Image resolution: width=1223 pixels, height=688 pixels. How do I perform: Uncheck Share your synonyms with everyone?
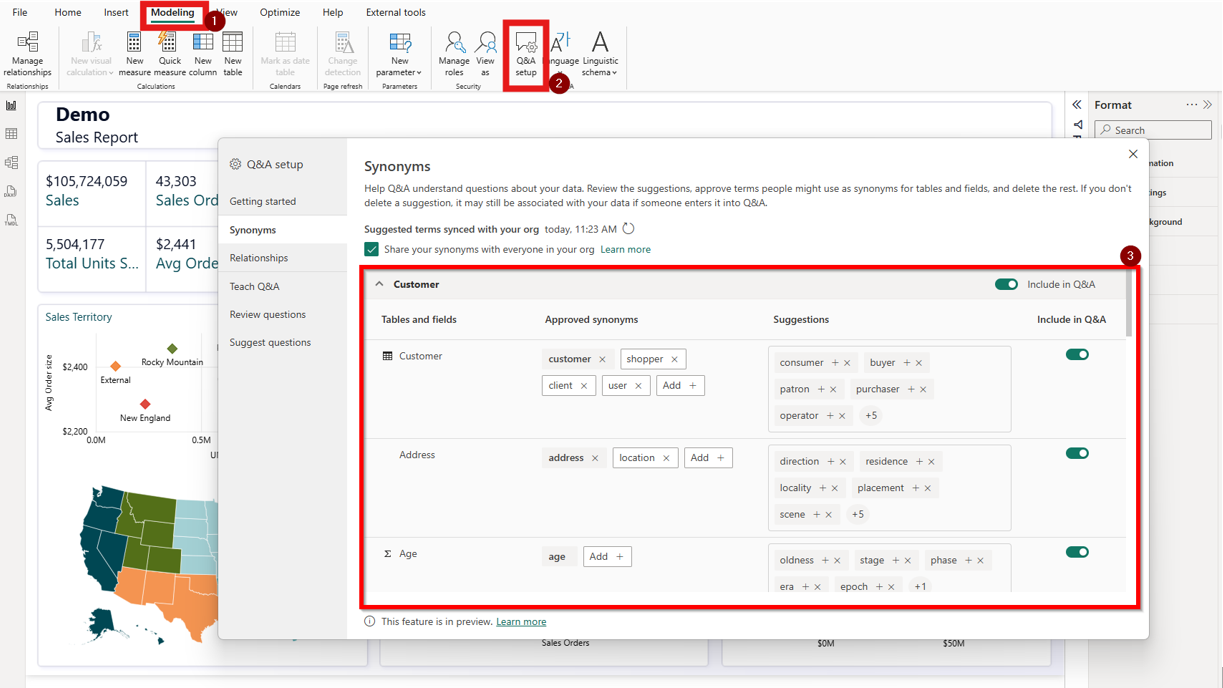[371, 249]
